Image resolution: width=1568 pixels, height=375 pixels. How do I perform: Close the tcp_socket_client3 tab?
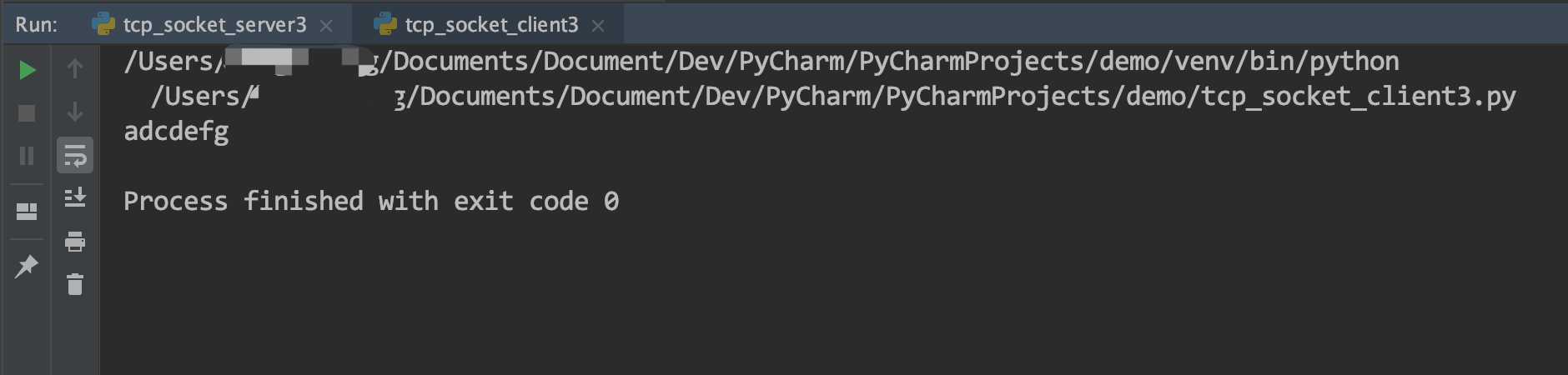tap(598, 26)
